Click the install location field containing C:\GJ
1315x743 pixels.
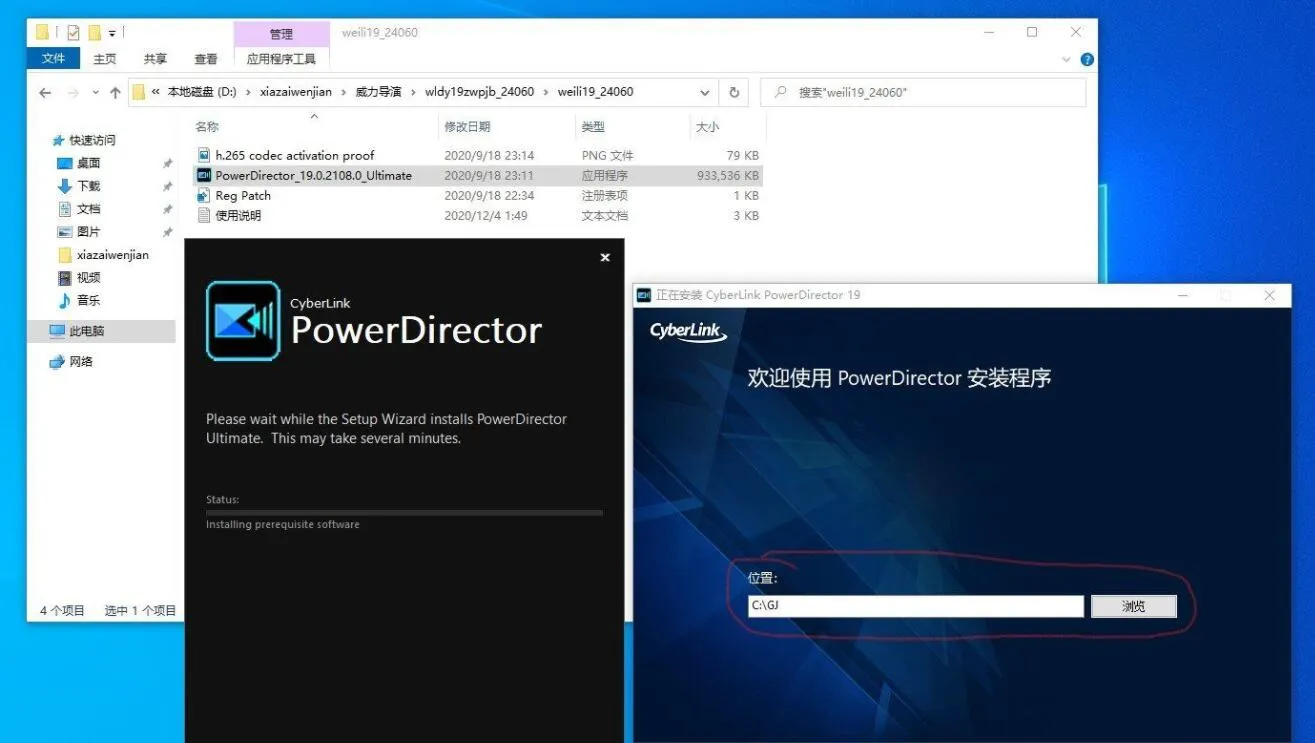pos(915,607)
